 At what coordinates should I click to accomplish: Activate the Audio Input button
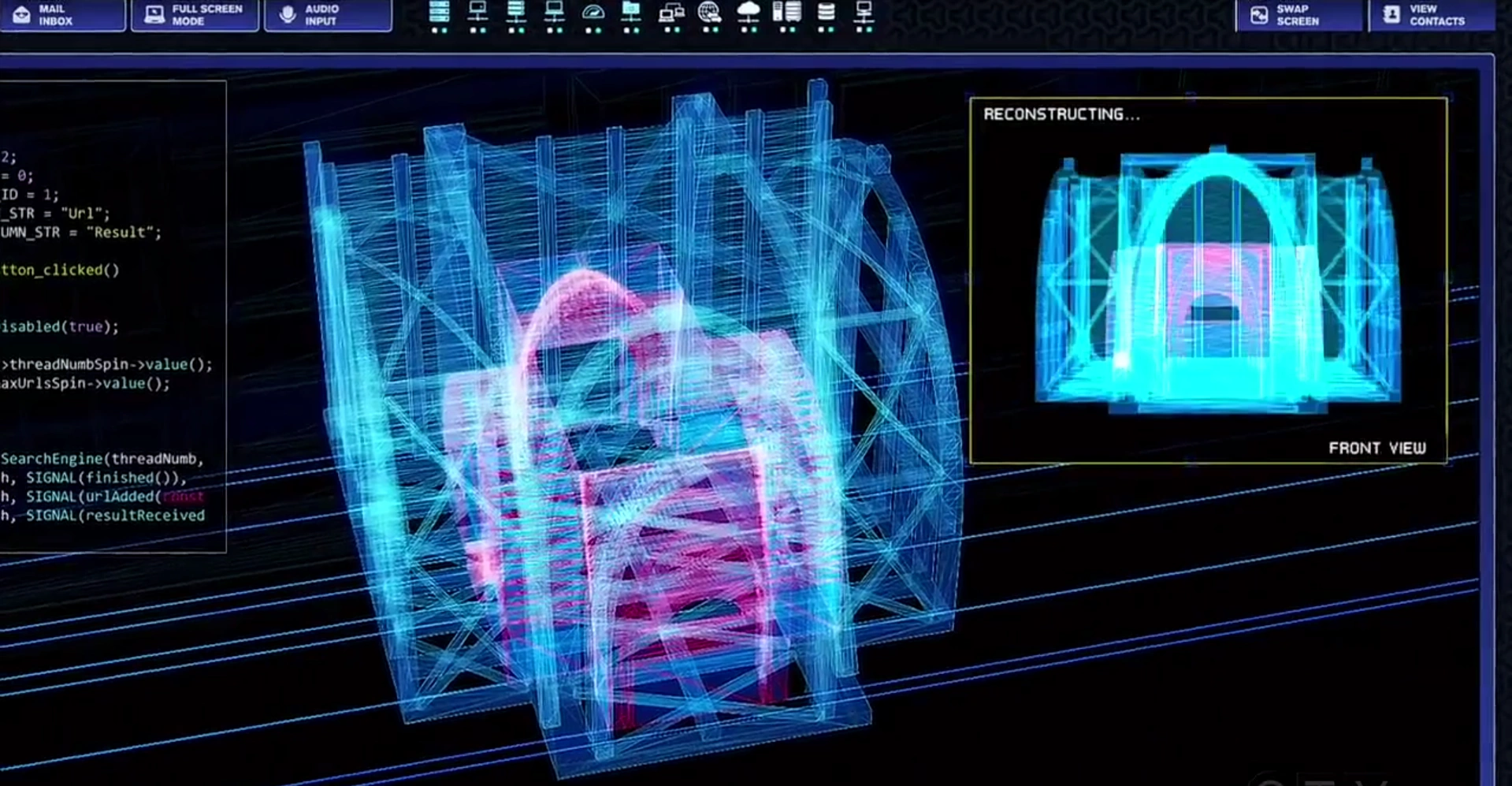tap(327, 15)
